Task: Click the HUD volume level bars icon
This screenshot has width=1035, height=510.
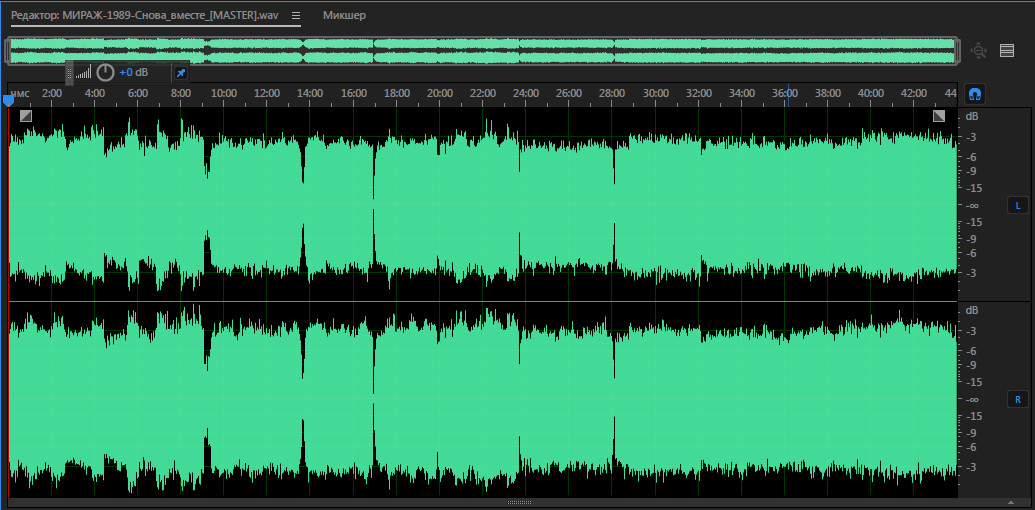Action: [83, 72]
